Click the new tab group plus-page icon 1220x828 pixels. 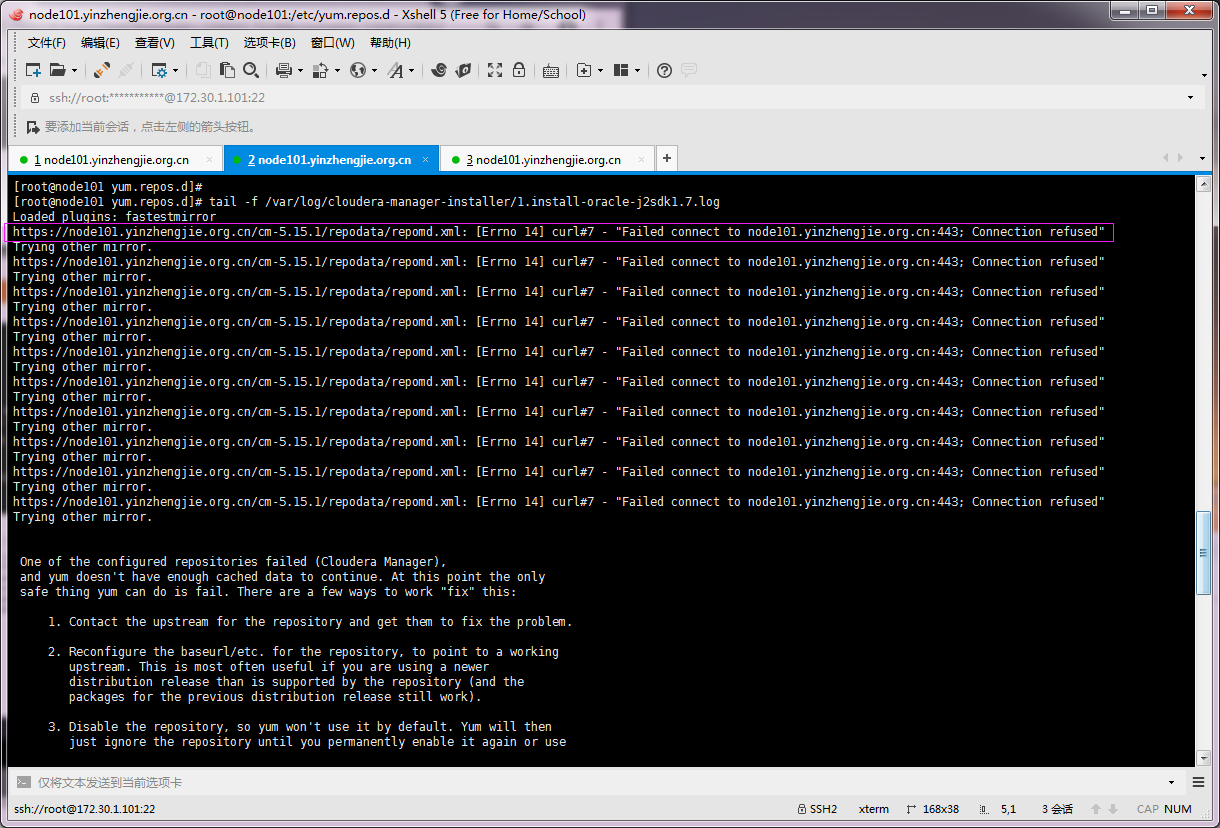pos(584,70)
